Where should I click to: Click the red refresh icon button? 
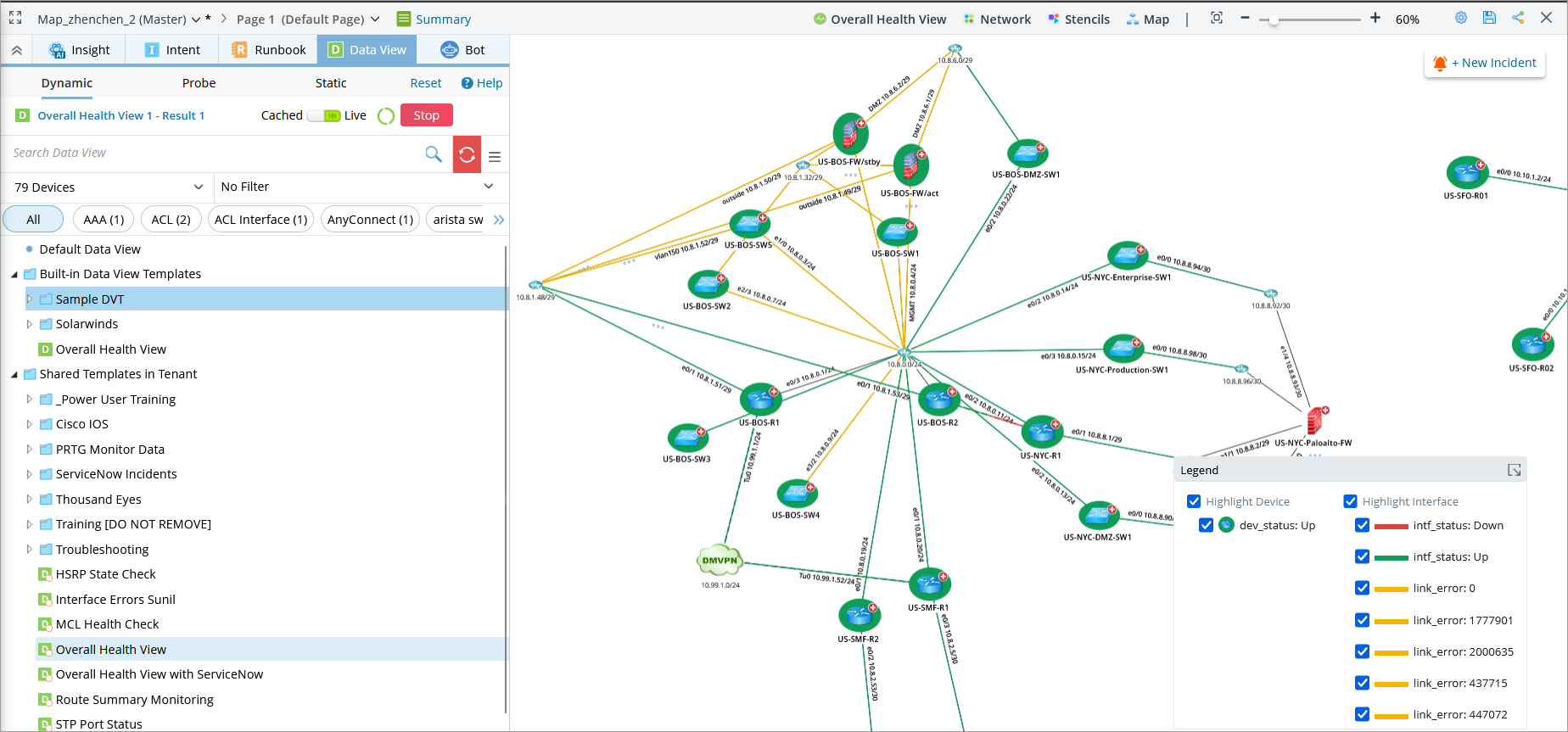coord(467,154)
